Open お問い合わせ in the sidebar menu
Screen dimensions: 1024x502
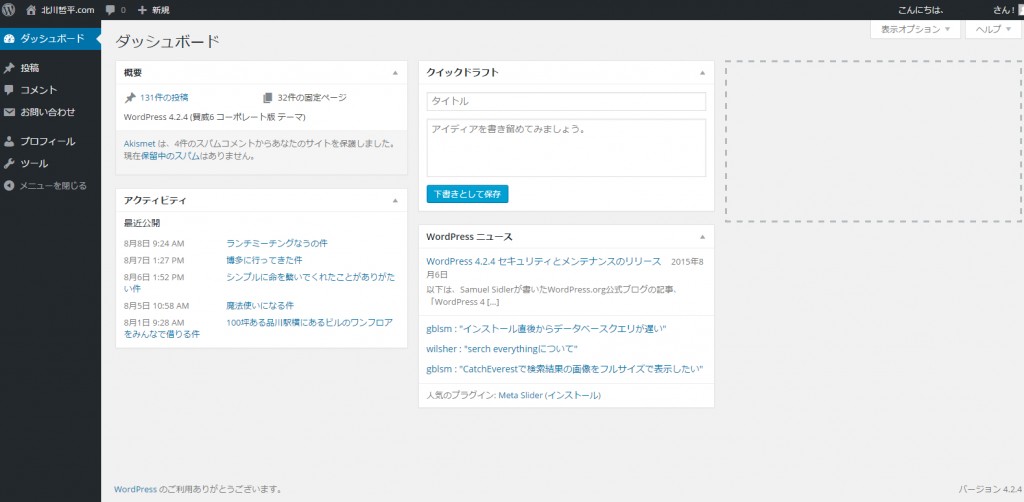pos(47,112)
